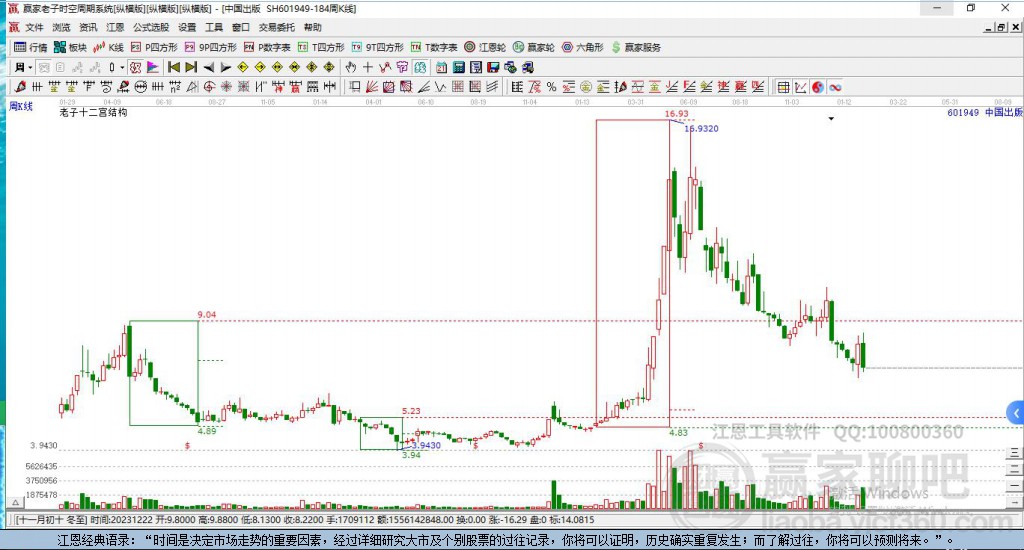Click the small black triangle marker in chart
This screenshot has height=550, width=1024.
pos(831,119)
